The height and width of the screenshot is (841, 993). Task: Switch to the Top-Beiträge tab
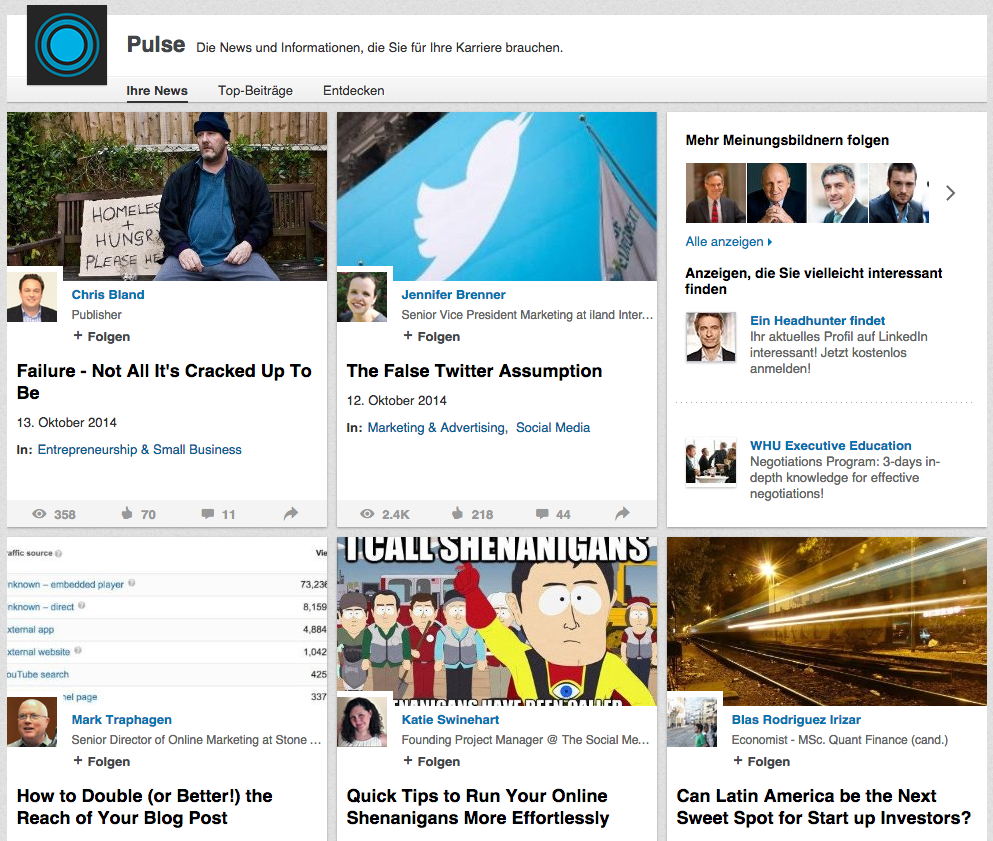[255, 91]
